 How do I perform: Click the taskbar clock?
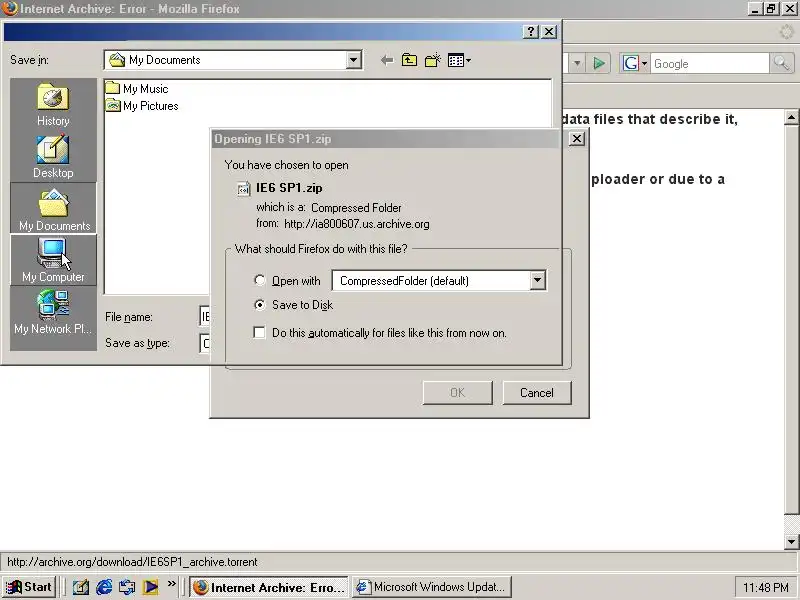coord(765,588)
